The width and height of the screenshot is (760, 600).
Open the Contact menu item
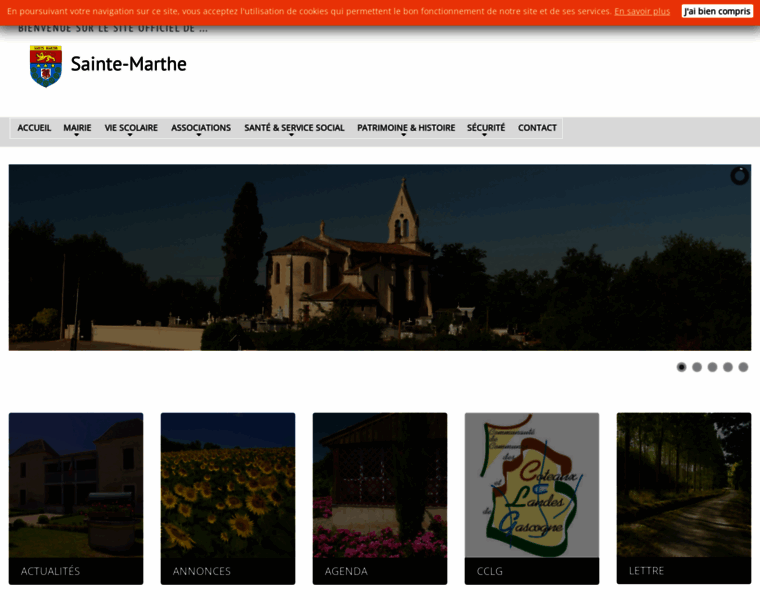pyautogui.click(x=537, y=128)
